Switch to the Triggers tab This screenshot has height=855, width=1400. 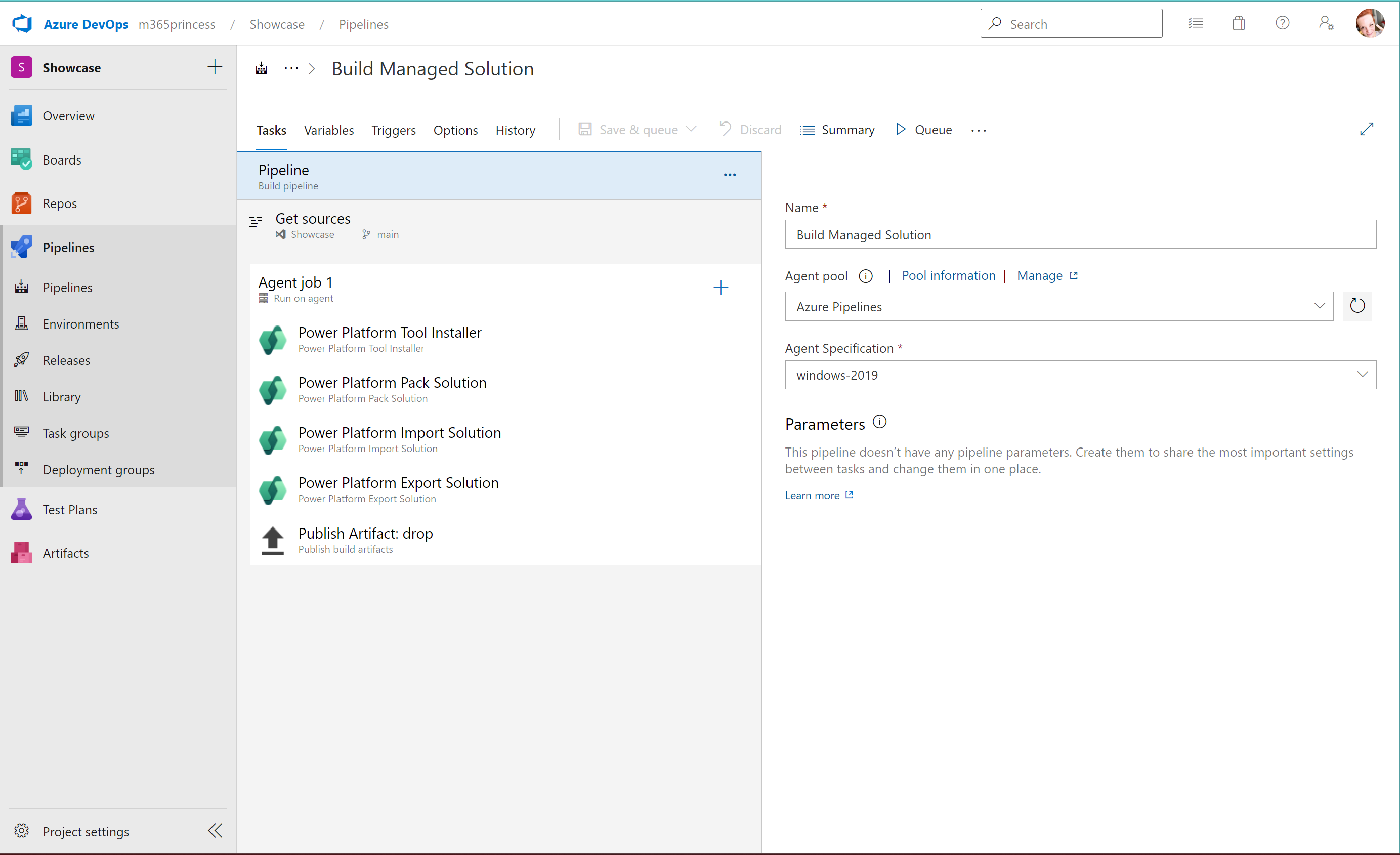393,130
